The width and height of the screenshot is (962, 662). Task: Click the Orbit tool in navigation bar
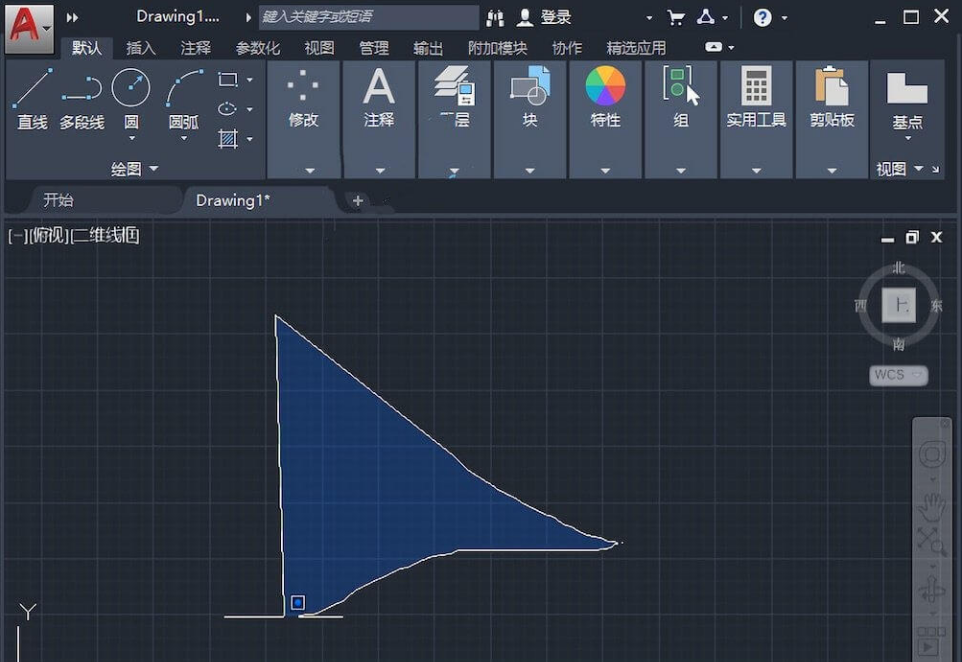click(932, 589)
